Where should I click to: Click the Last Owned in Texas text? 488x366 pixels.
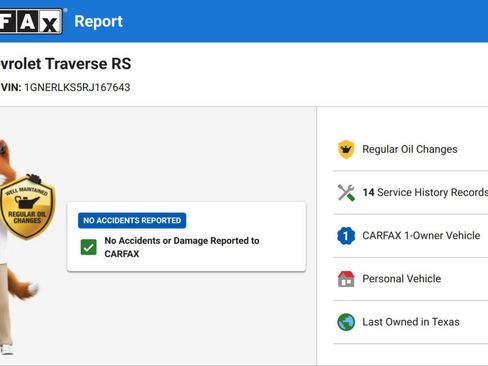point(411,322)
